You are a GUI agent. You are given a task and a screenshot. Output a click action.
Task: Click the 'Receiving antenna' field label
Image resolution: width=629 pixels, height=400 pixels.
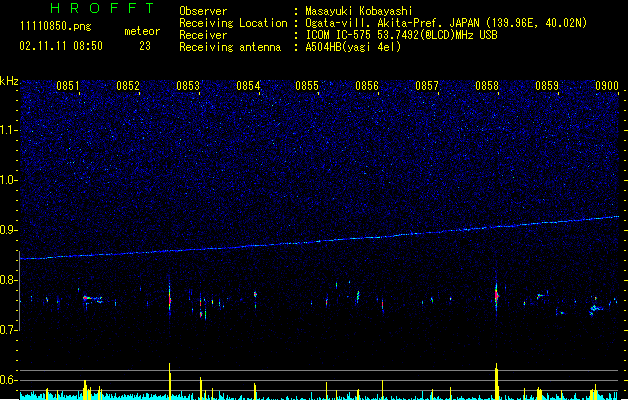pyautogui.click(x=230, y=47)
